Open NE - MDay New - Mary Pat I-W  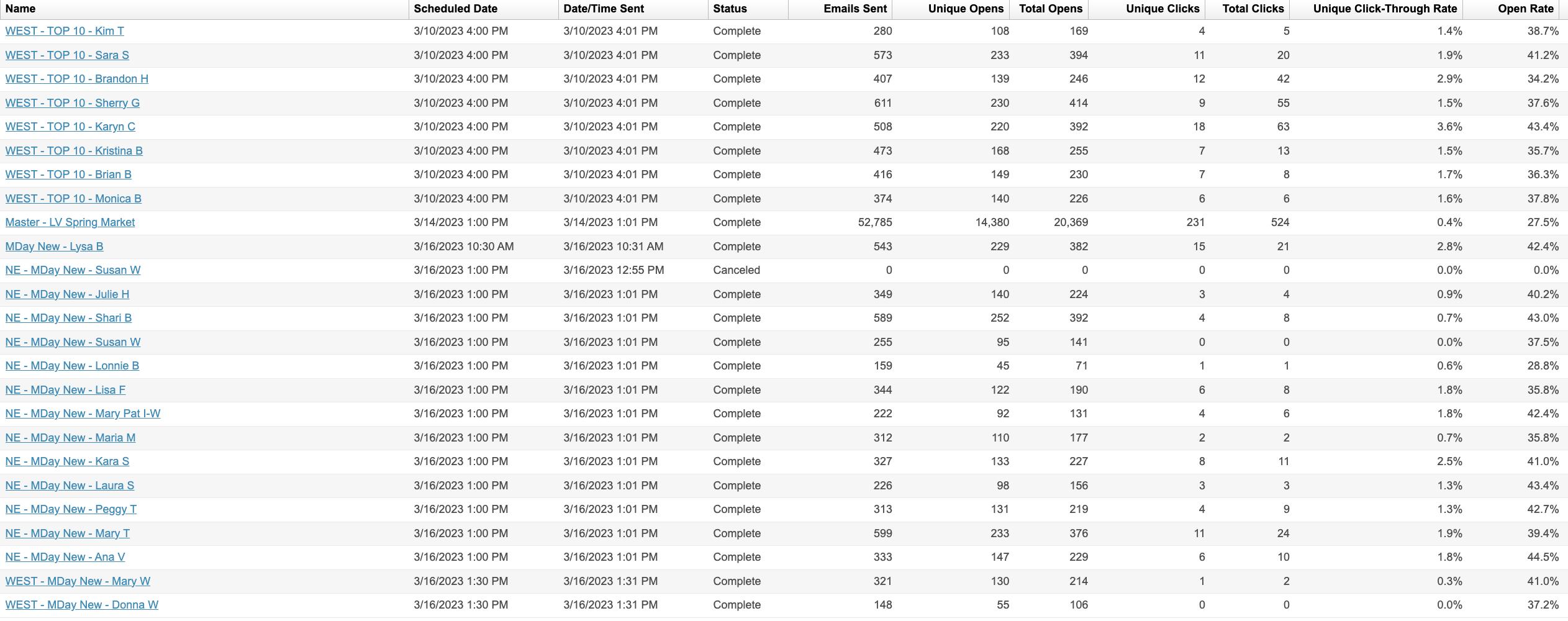tap(83, 414)
